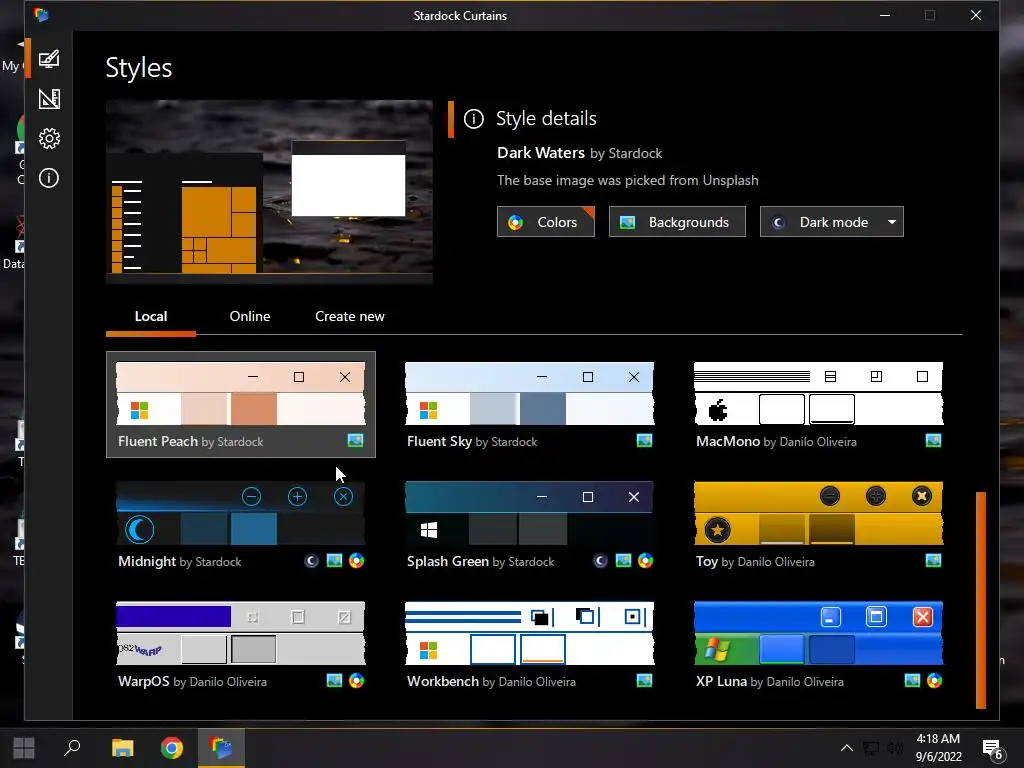Click background icon on MacMono card
Screen dimensions: 1024x768
tap(933, 441)
